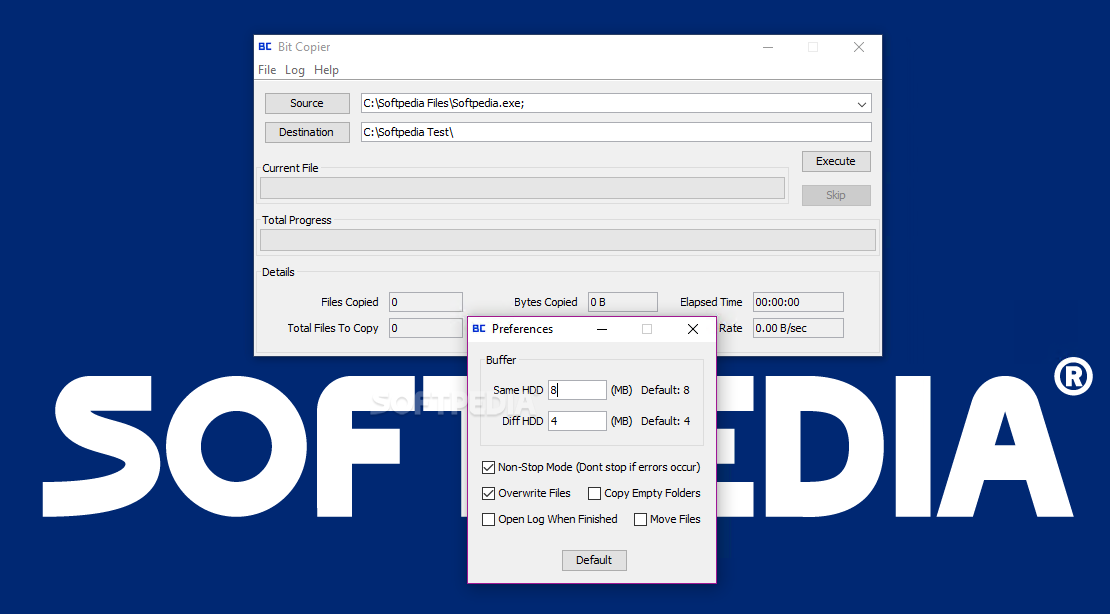Click the Rate value 0.00 B/sec
Image resolution: width=1110 pixels, height=614 pixels.
click(x=799, y=329)
